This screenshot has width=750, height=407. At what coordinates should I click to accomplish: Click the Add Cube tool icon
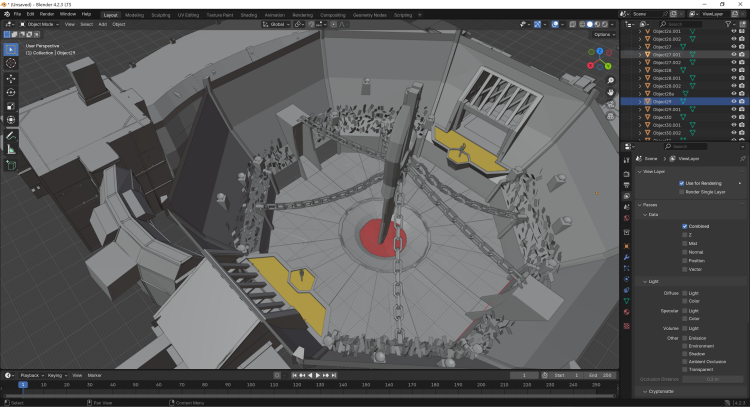(x=11, y=165)
